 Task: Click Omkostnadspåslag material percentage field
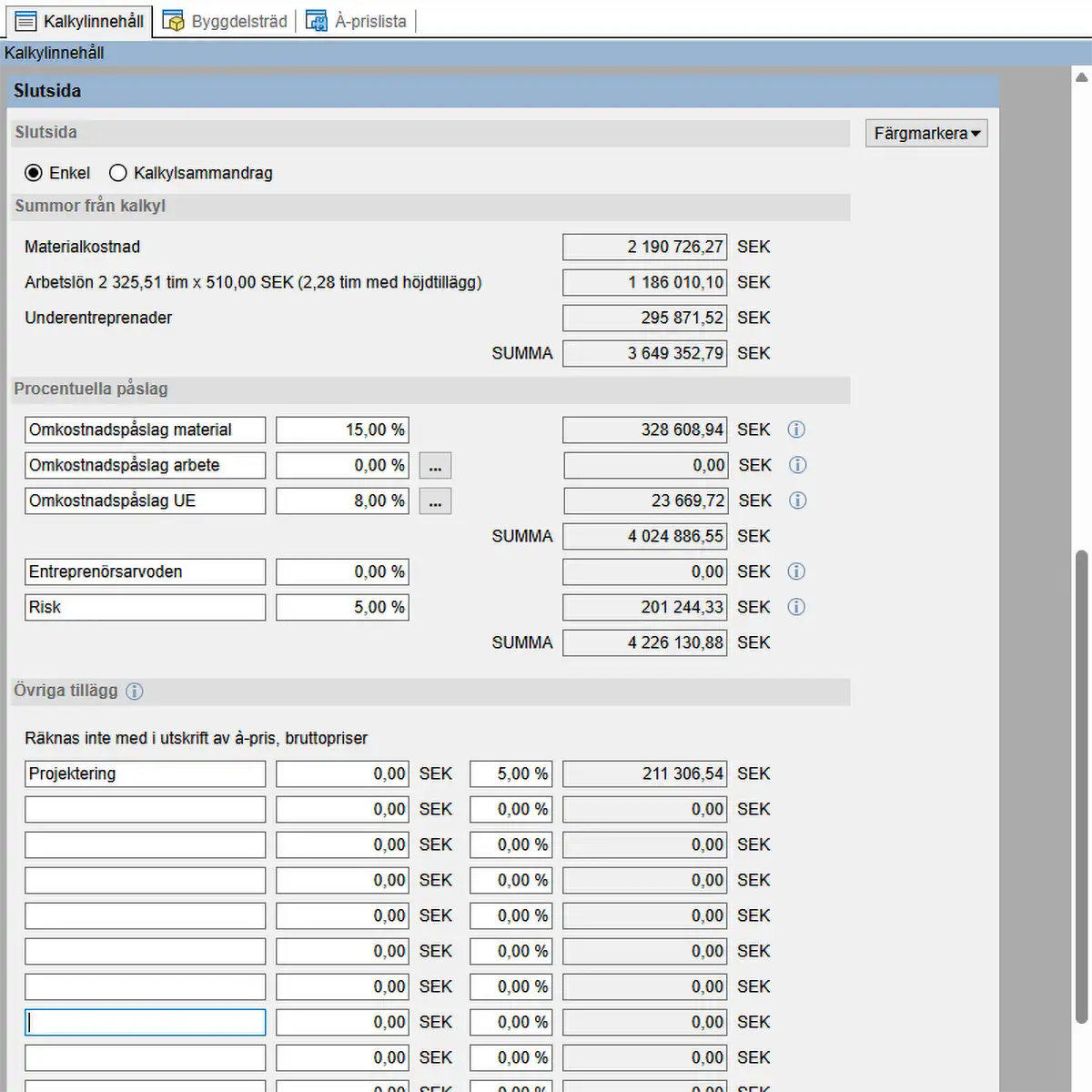point(342,430)
